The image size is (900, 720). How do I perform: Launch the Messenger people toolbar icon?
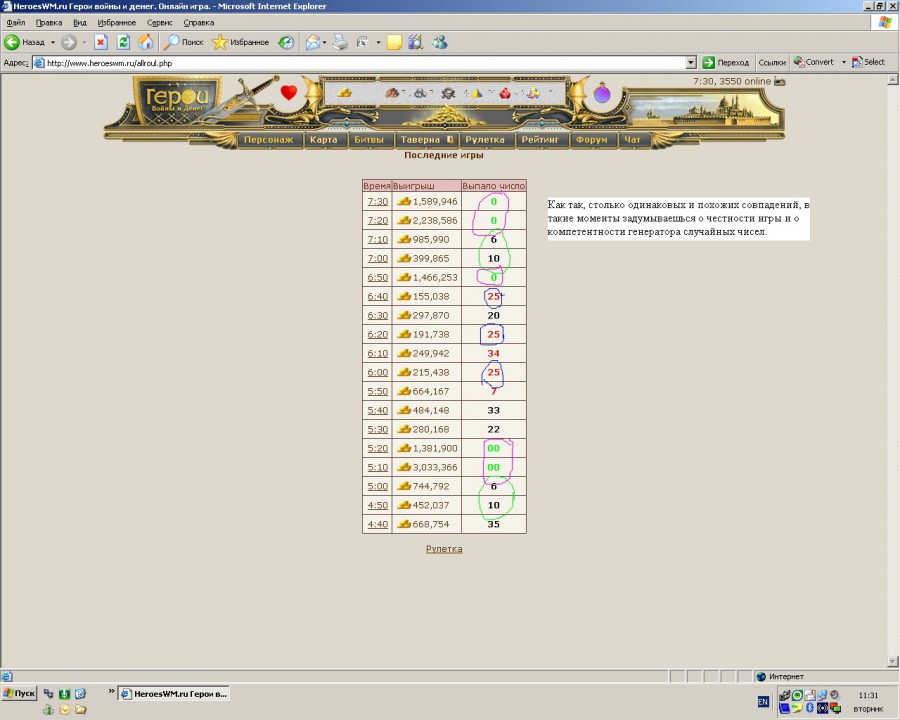coord(440,42)
